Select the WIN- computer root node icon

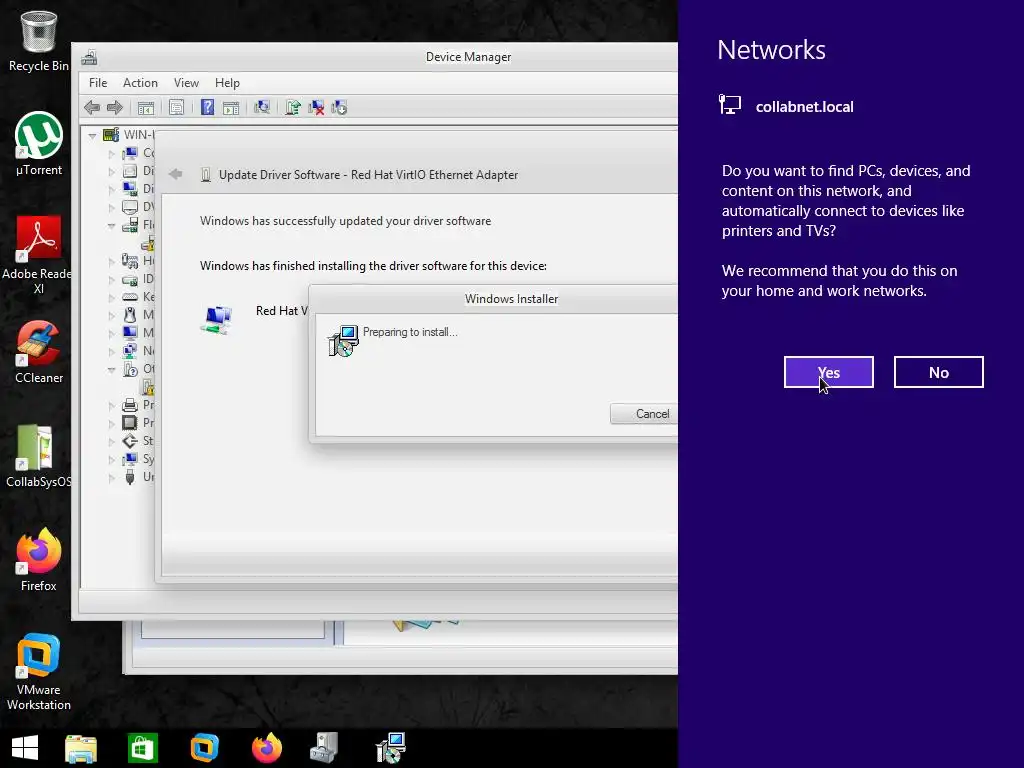pos(111,135)
